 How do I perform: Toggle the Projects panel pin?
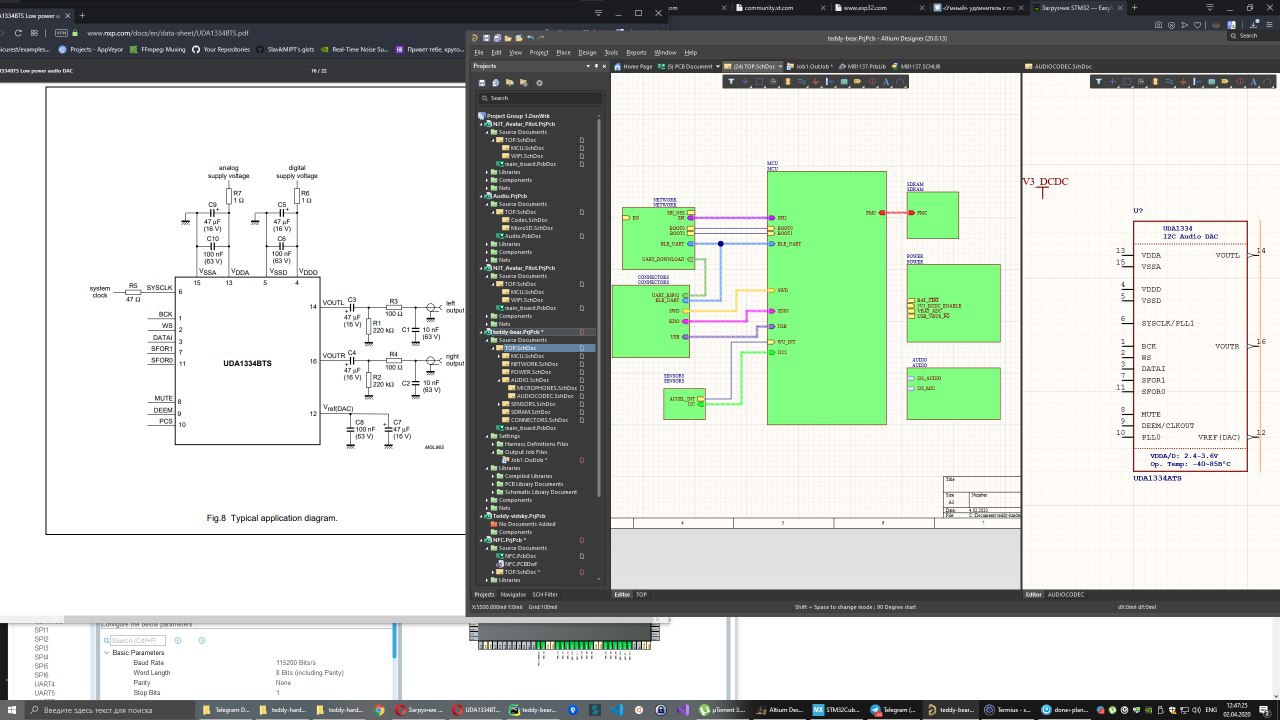click(596, 66)
